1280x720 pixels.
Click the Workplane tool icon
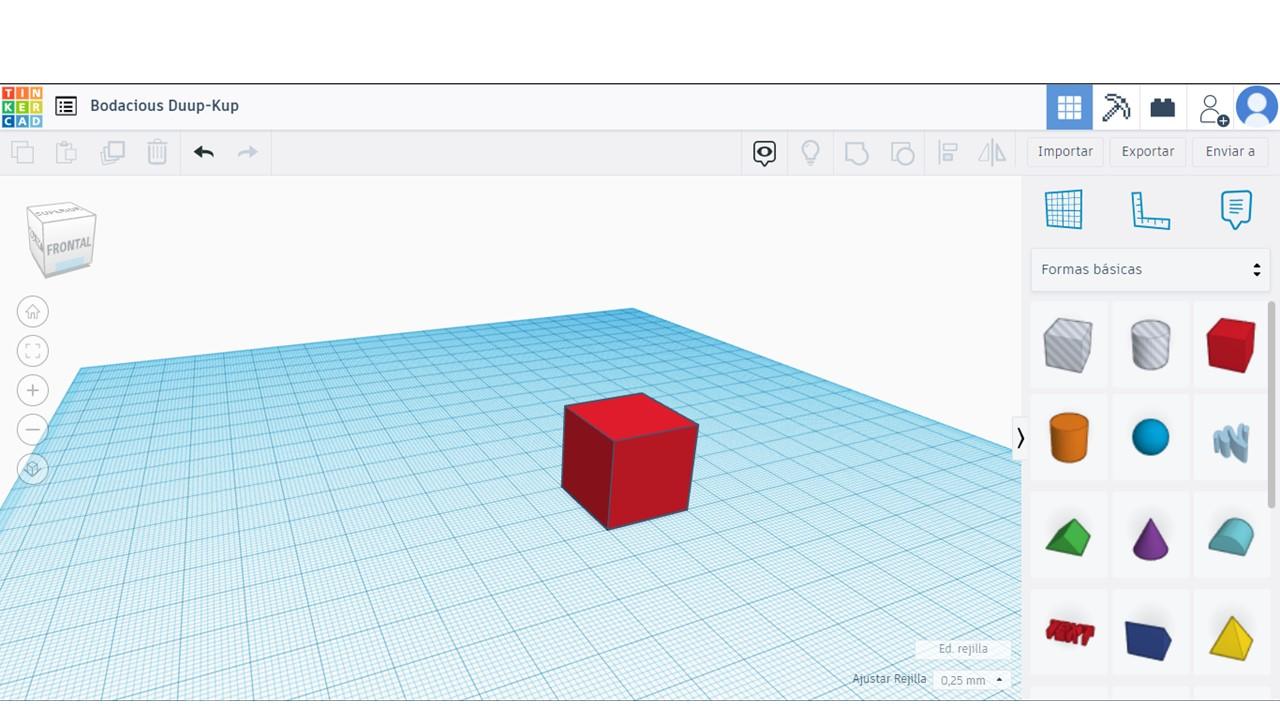coord(1063,209)
